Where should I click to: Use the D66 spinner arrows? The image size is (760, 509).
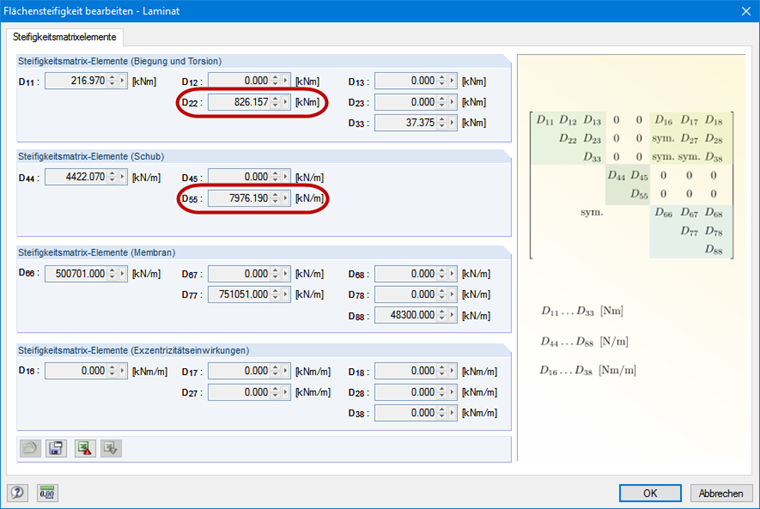point(112,274)
